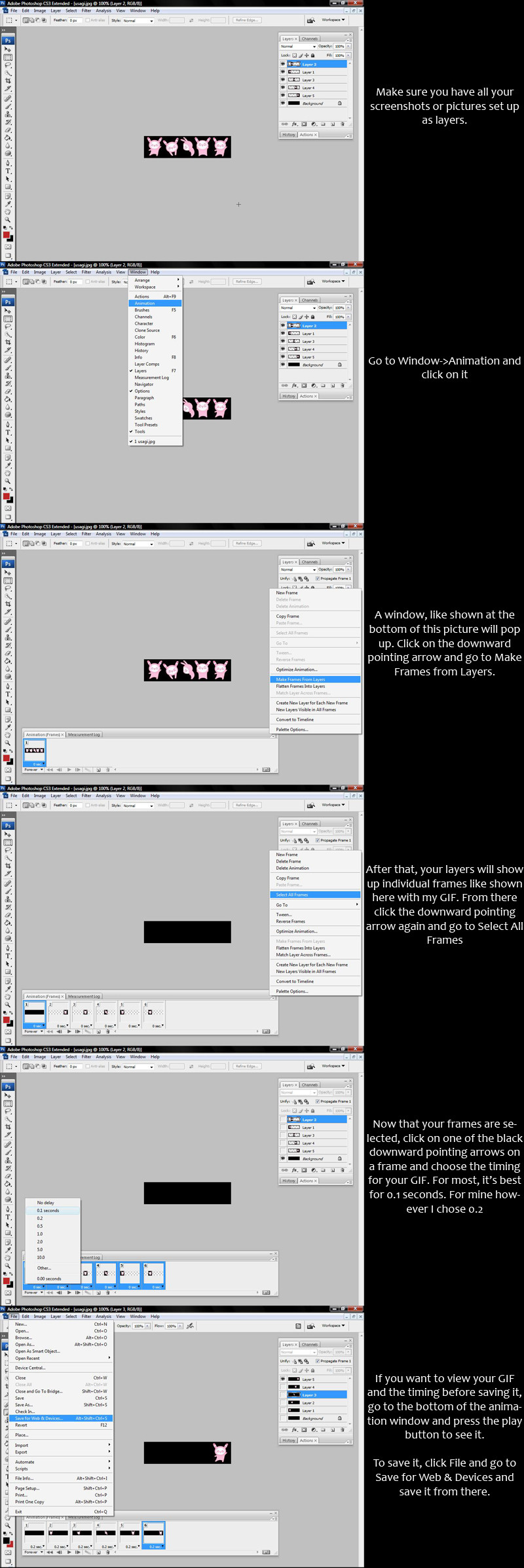The image size is (524, 1568).
Task: Open the Opacity slider arrow in the first screenshot
Action: [x=348, y=46]
